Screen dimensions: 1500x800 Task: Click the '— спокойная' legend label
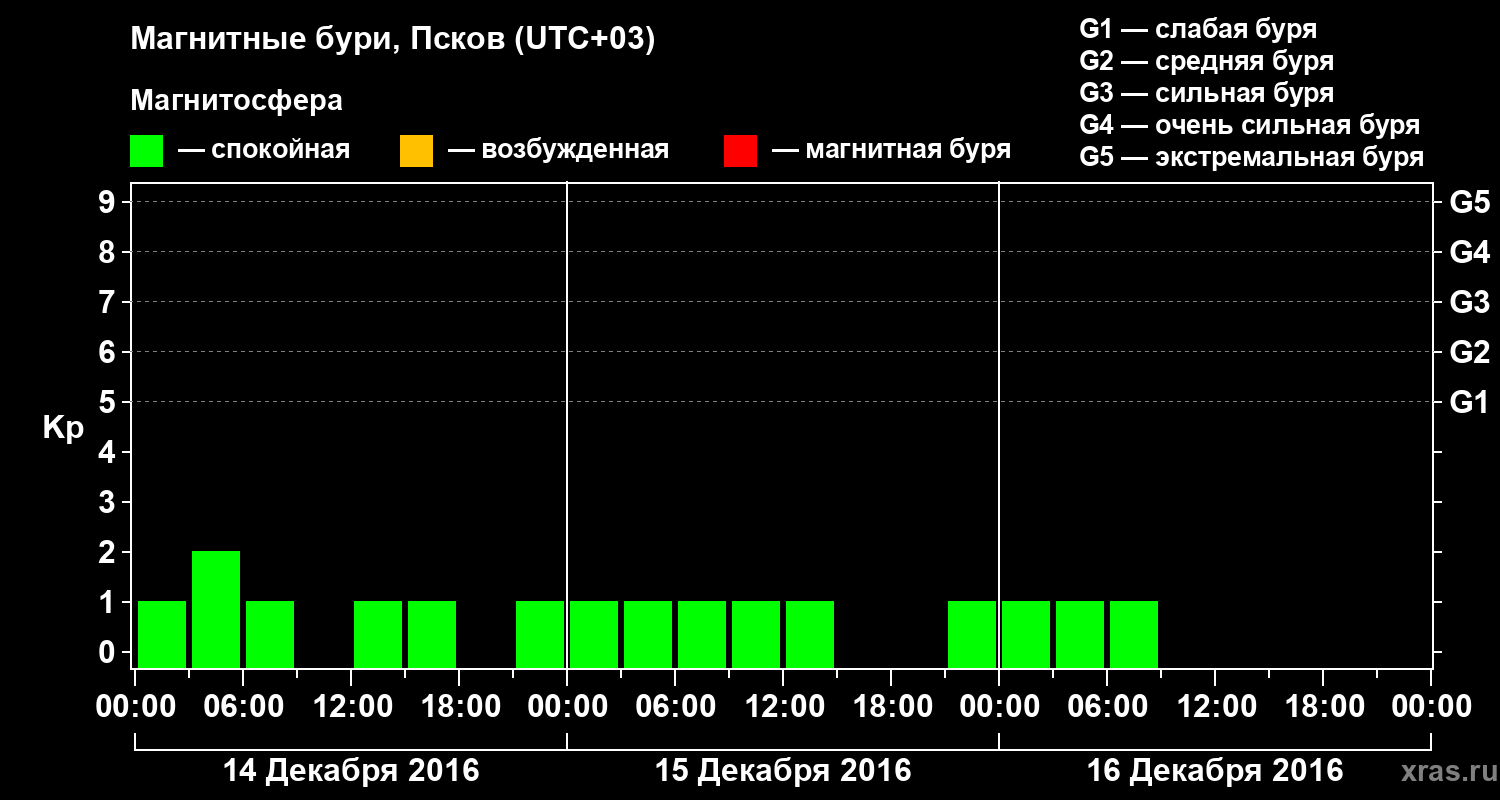pyautogui.click(x=264, y=151)
